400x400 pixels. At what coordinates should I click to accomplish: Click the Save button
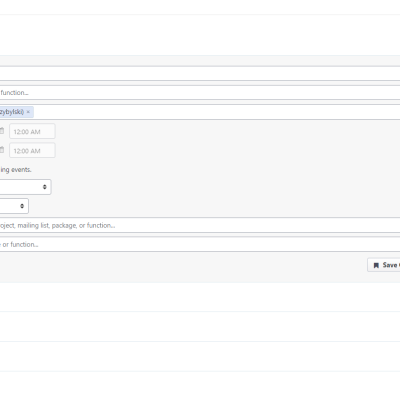[384, 265]
